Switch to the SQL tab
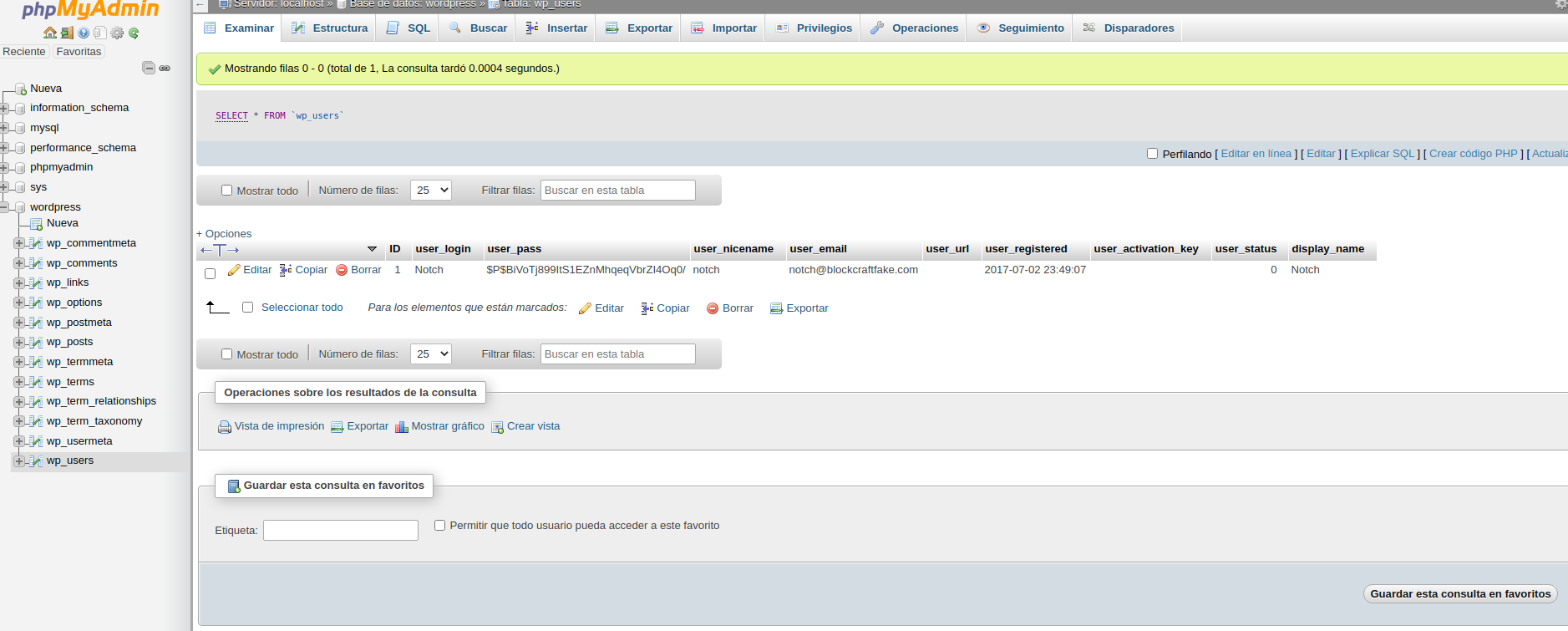This screenshot has width=1568, height=631. pyautogui.click(x=408, y=28)
